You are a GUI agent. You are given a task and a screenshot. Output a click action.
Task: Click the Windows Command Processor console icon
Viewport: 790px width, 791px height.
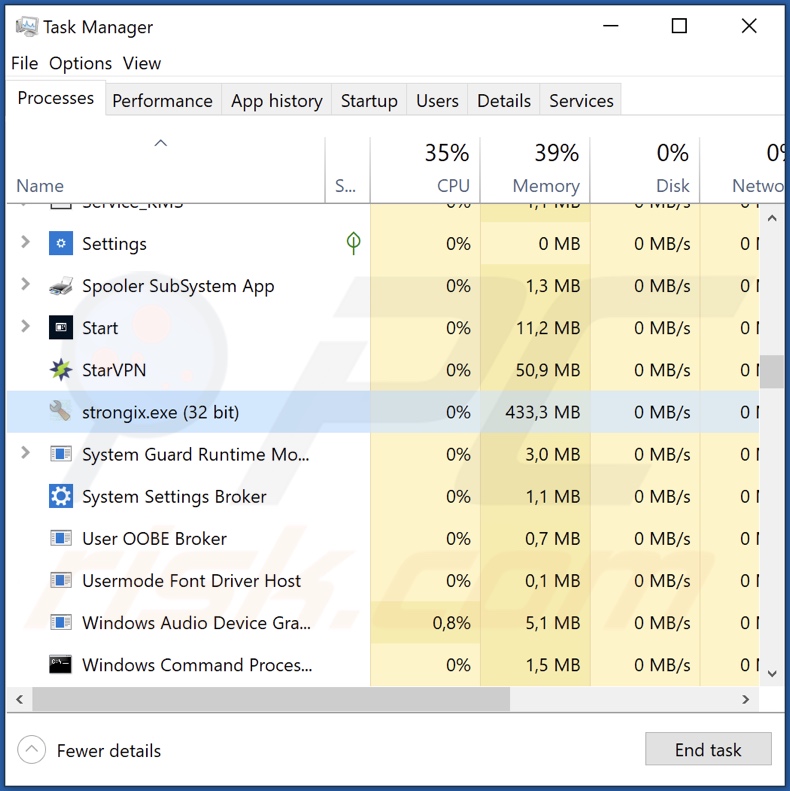point(61,664)
